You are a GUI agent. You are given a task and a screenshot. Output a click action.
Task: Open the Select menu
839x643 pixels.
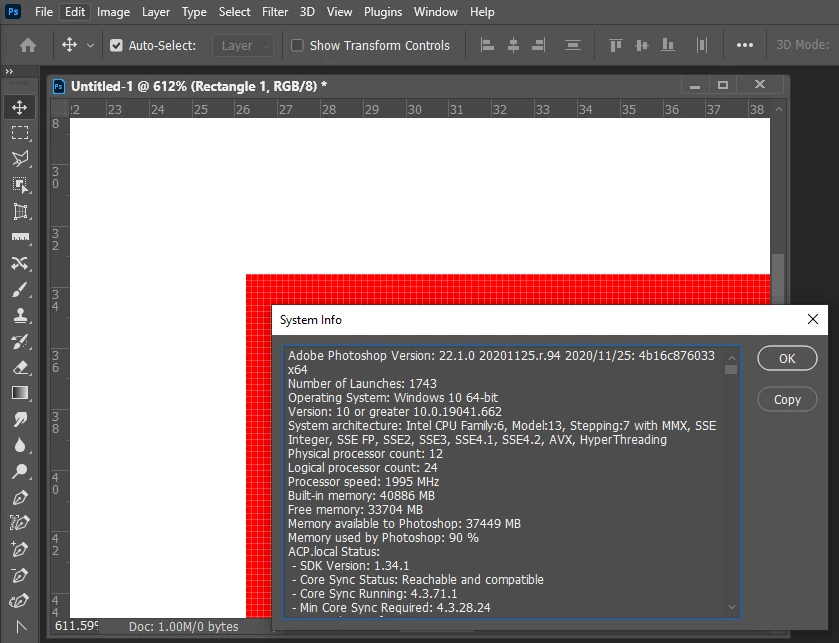234,12
